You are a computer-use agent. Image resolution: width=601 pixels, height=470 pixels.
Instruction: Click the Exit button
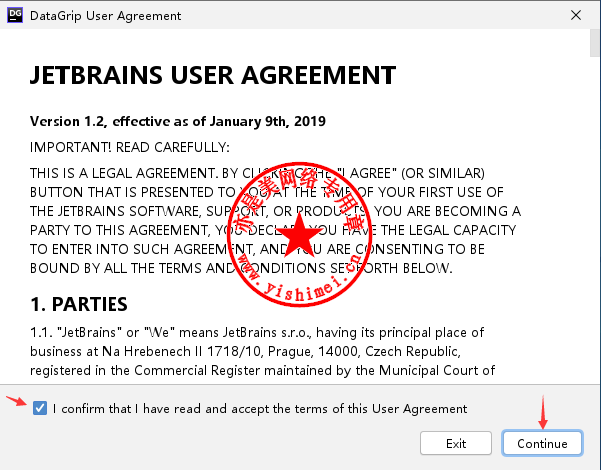point(456,443)
